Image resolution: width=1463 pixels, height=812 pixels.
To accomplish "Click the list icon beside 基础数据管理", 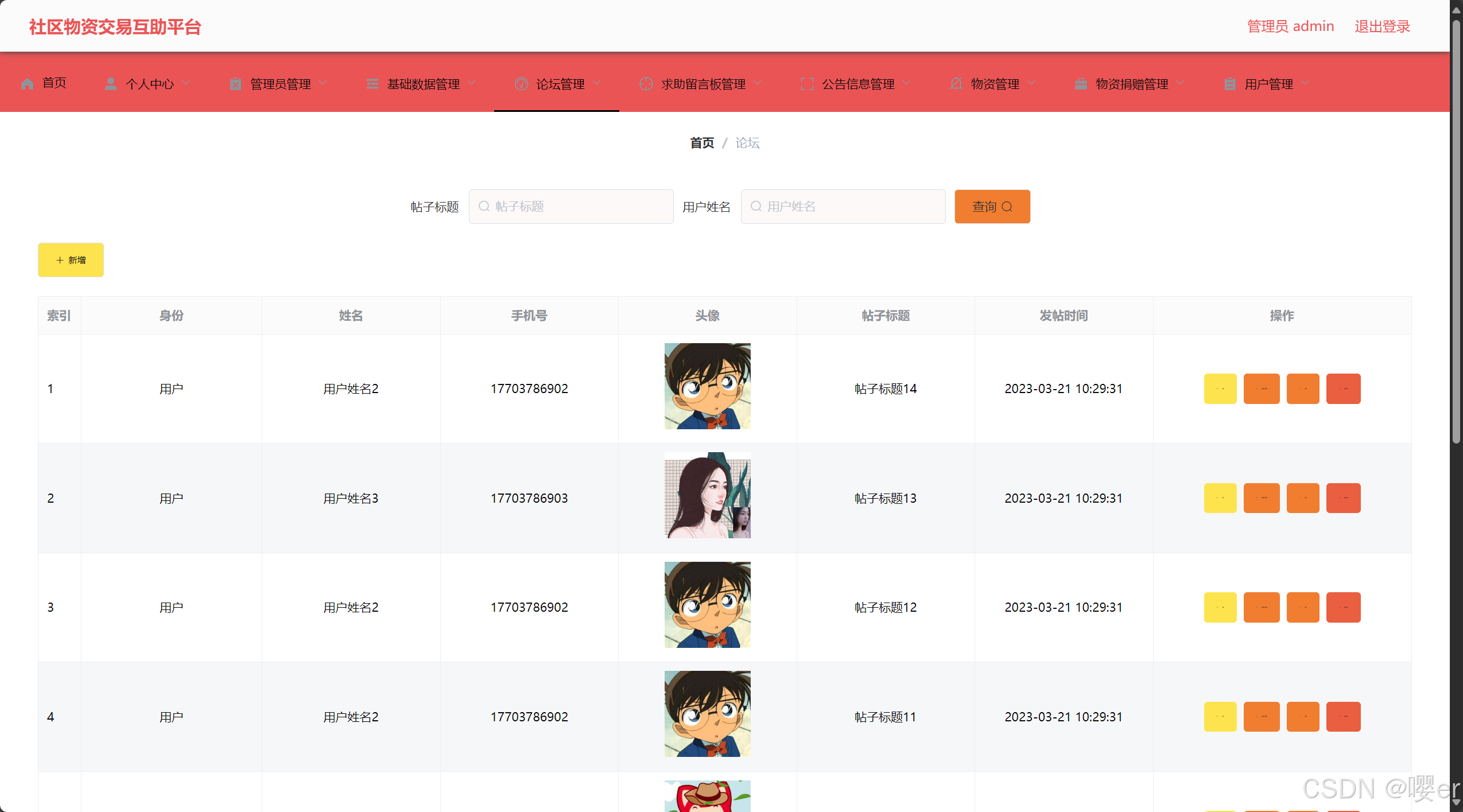I will [372, 84].
